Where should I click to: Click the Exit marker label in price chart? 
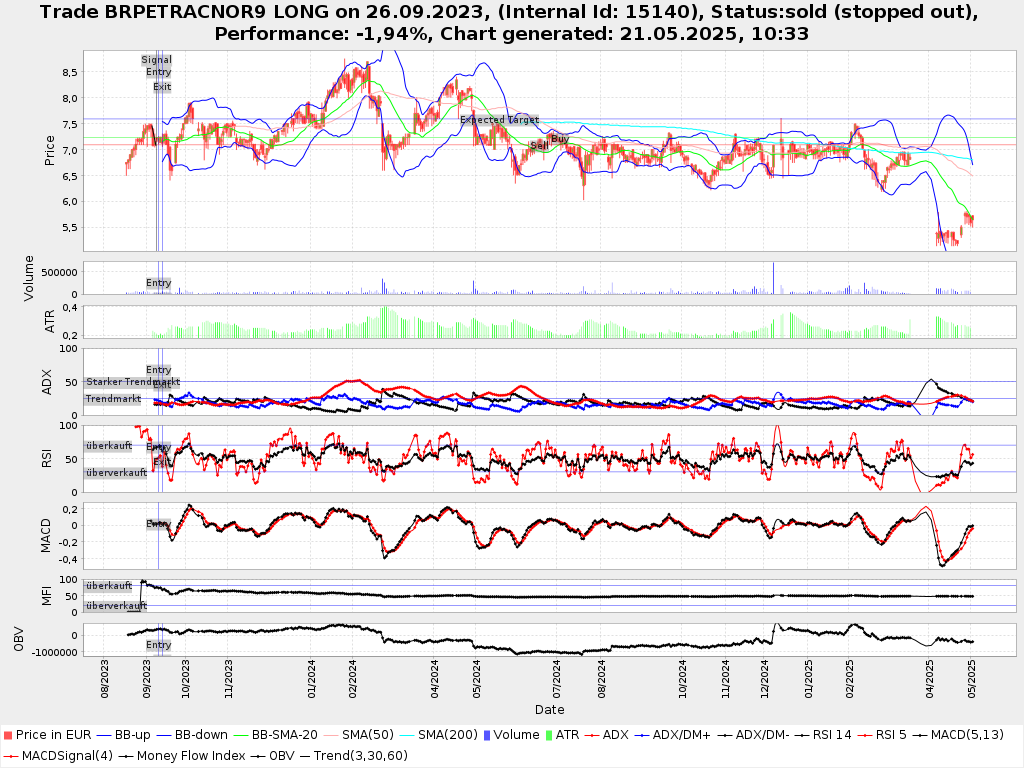point(162,87)
